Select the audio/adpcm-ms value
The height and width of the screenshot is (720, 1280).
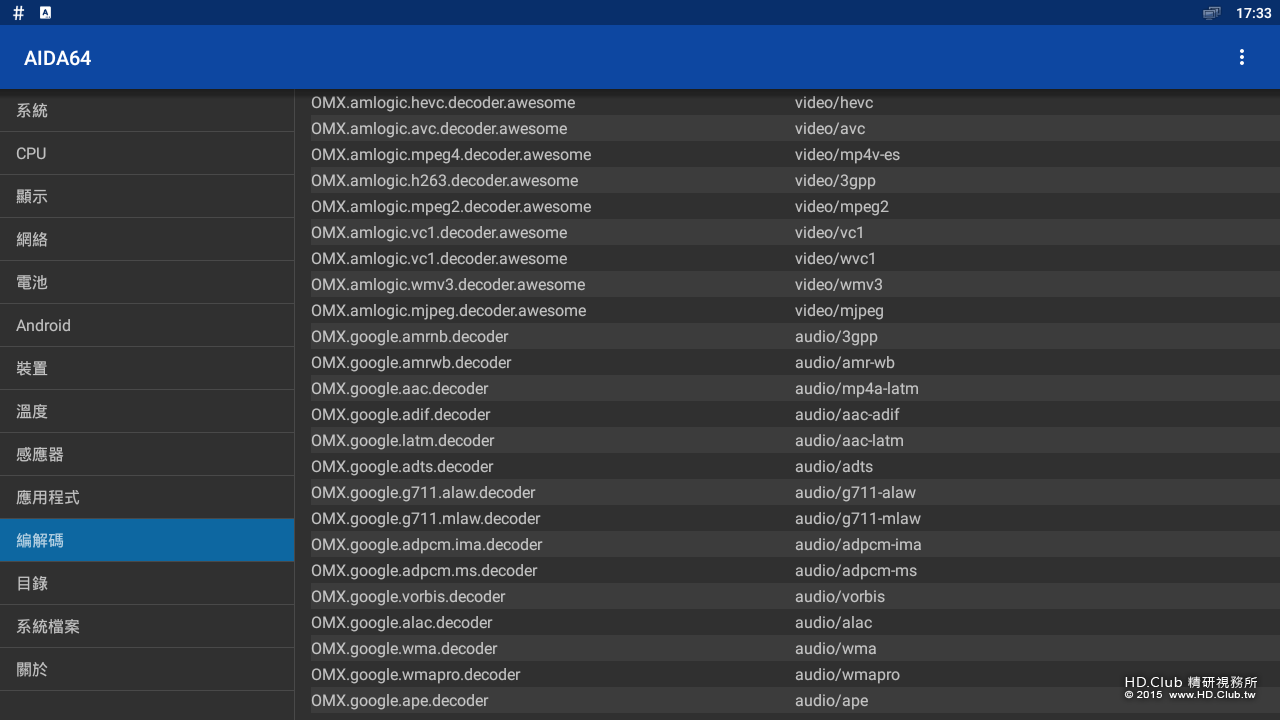tap(856, 570)
